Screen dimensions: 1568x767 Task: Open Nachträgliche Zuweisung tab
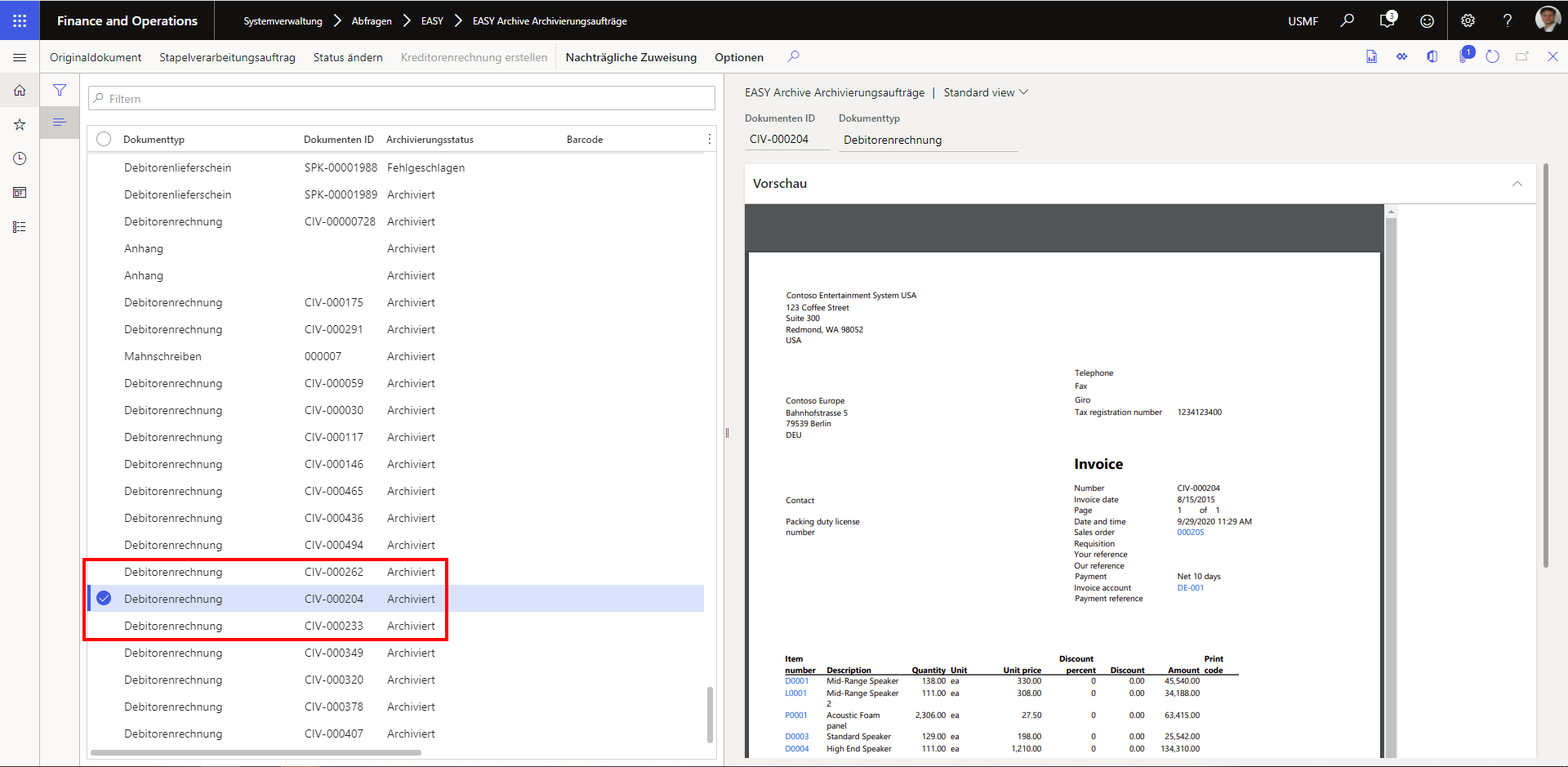tap(630, 57)
